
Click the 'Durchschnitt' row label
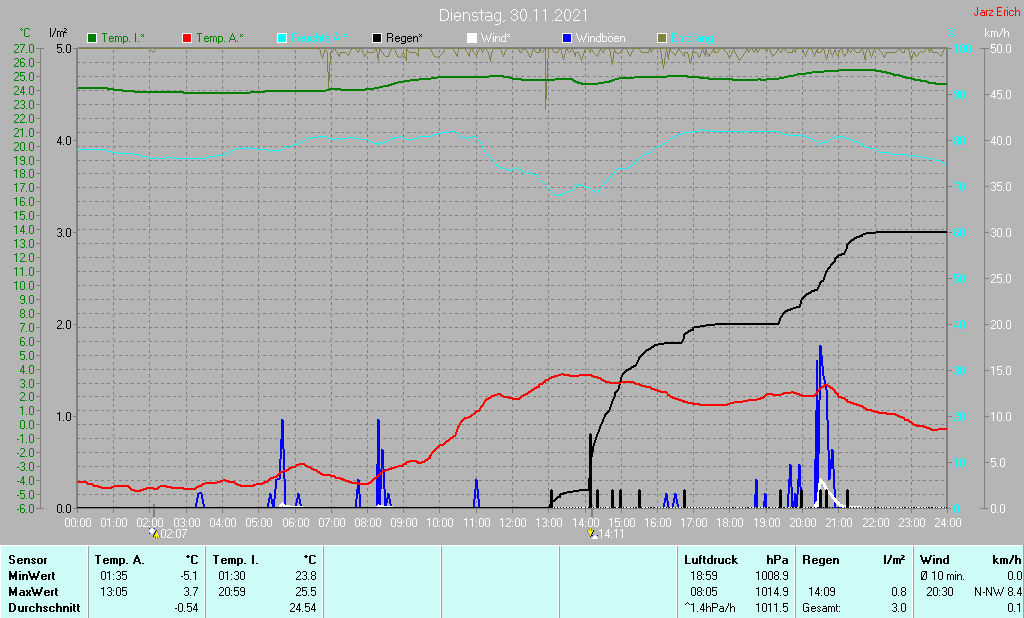(44, 608)
